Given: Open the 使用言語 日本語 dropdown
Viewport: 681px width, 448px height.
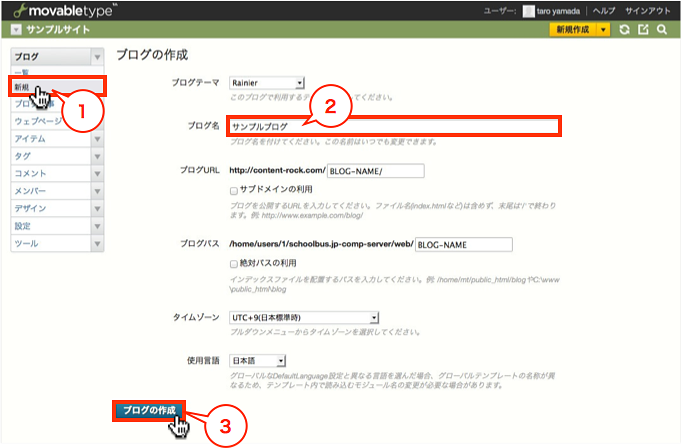Looking at the screenshot, I should [258, 361].
